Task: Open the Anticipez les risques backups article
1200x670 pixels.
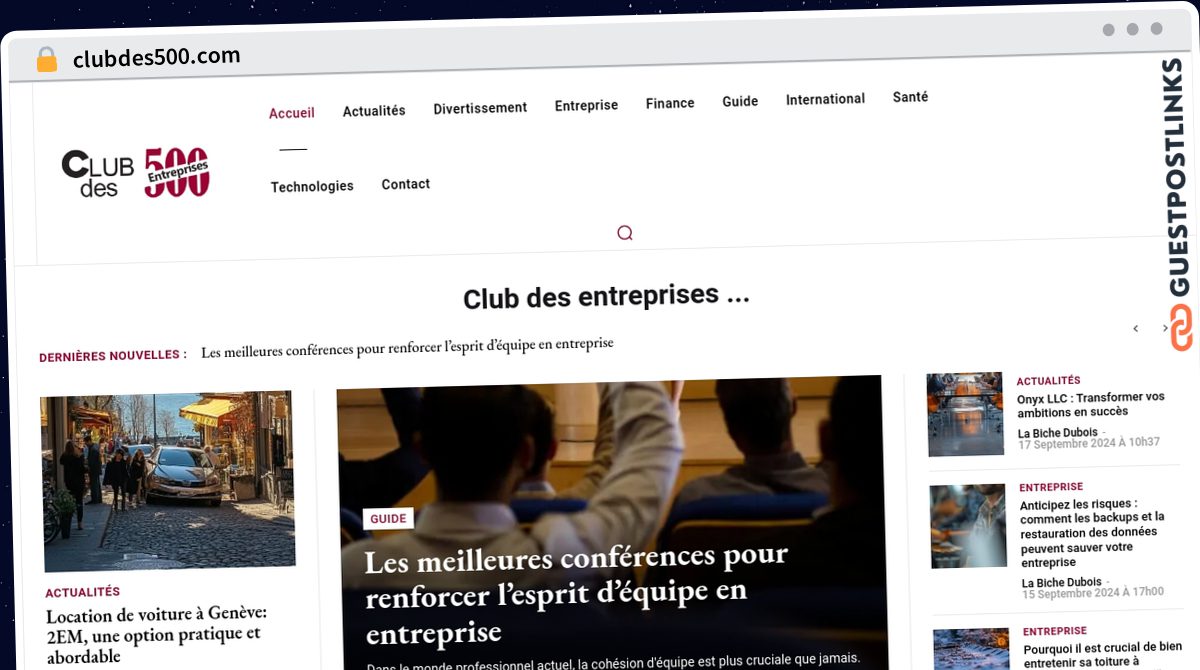Action: (1093, 533)
